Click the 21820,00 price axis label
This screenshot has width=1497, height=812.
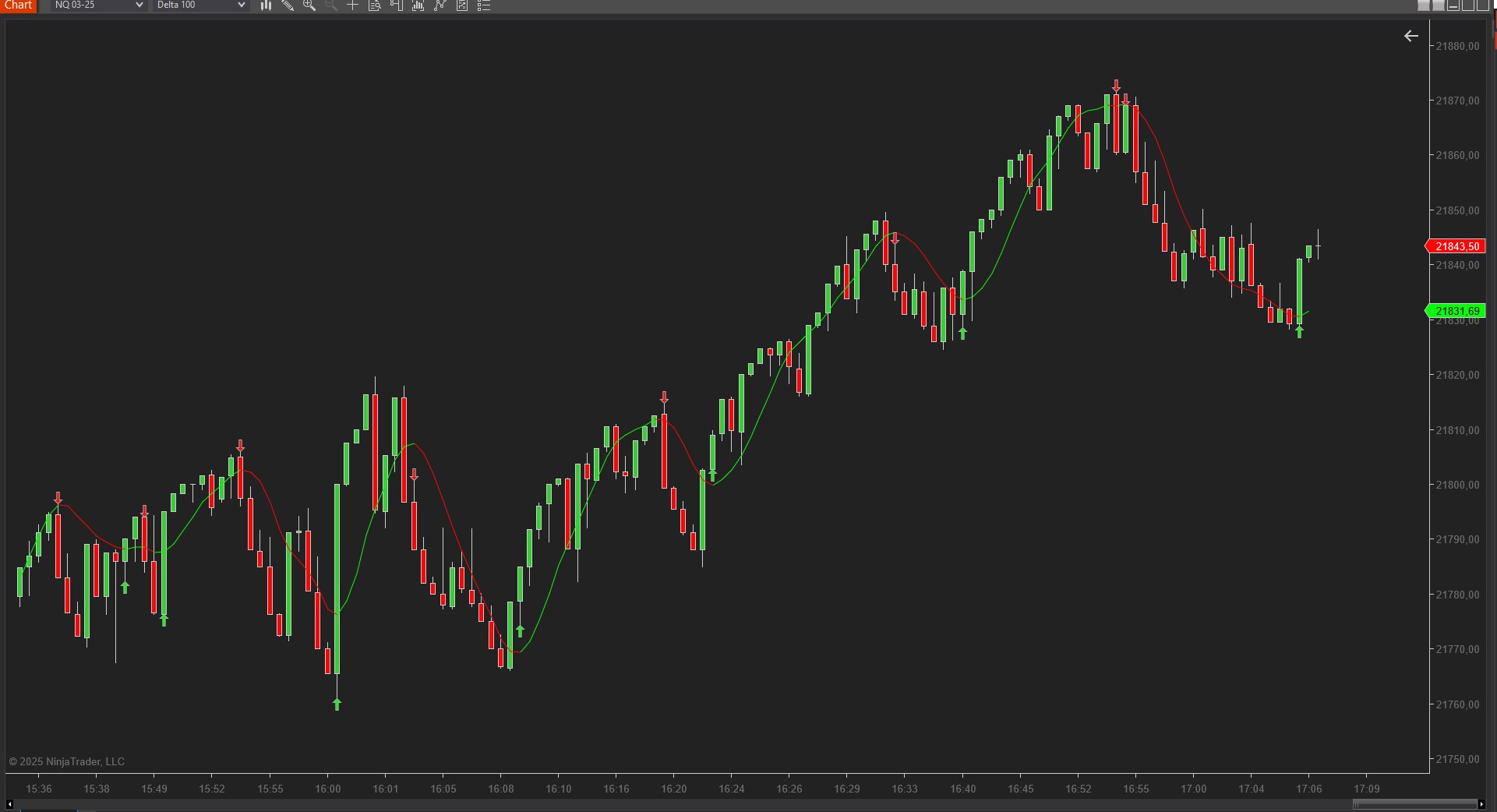coord(1457,375)
